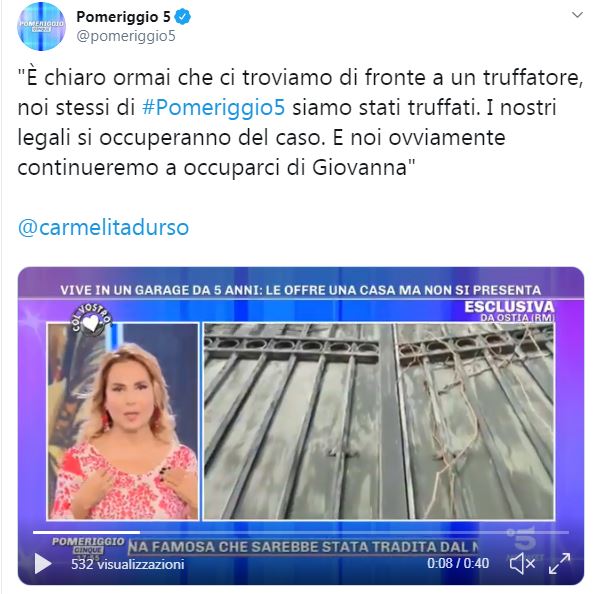Click the Col Vostro heart badge

click(92, 321)
